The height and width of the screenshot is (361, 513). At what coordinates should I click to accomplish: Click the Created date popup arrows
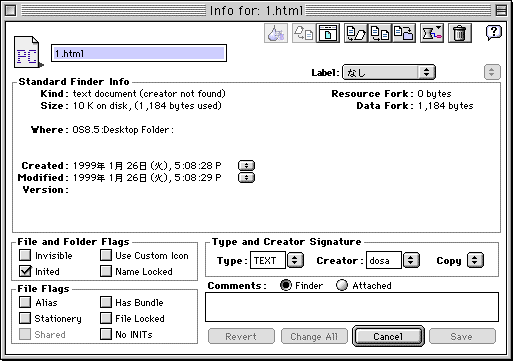tap(246, 165)
